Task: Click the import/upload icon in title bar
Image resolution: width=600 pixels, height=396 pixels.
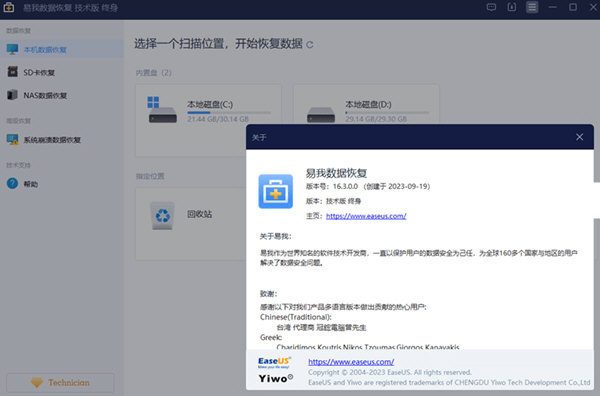Action: (x=512, y=7)
